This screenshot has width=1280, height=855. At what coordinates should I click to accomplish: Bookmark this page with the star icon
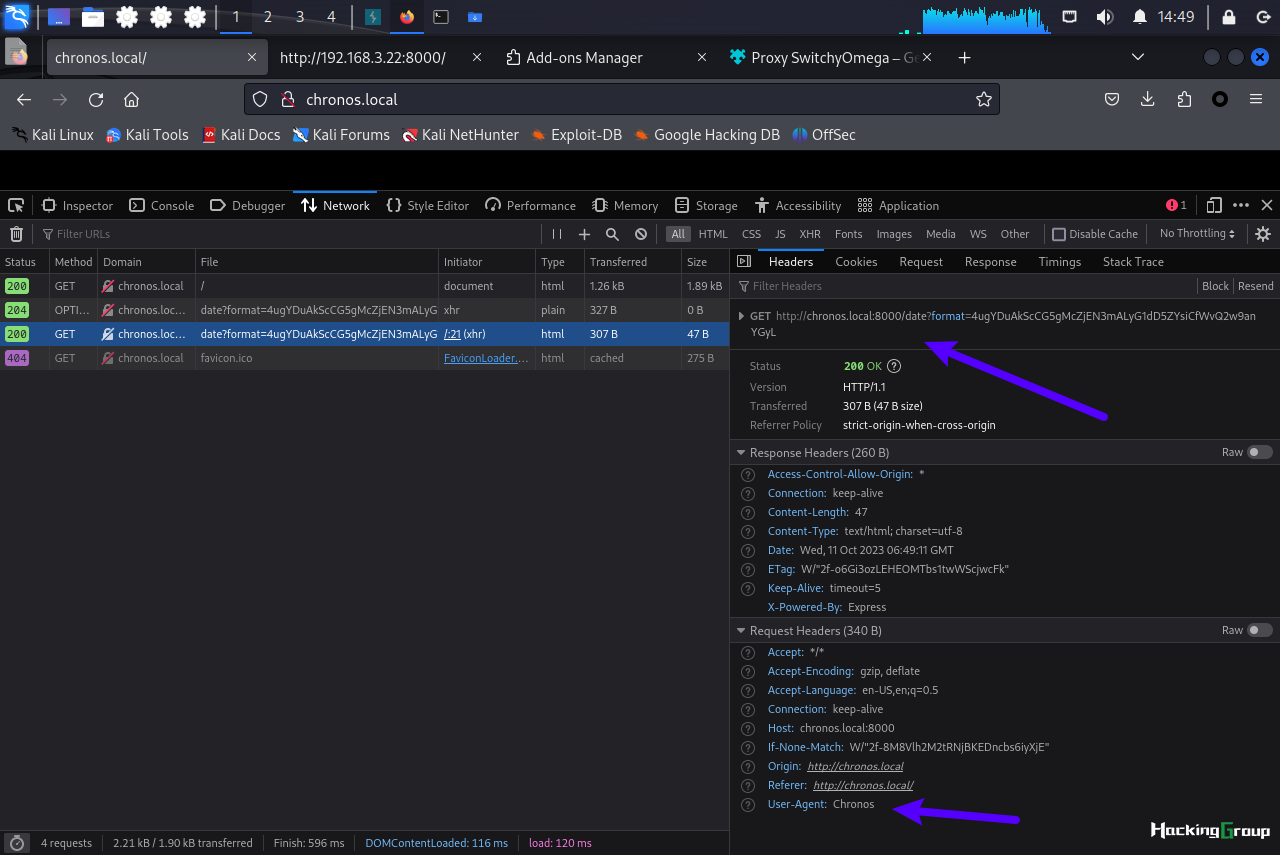click(x=984, y=99)
